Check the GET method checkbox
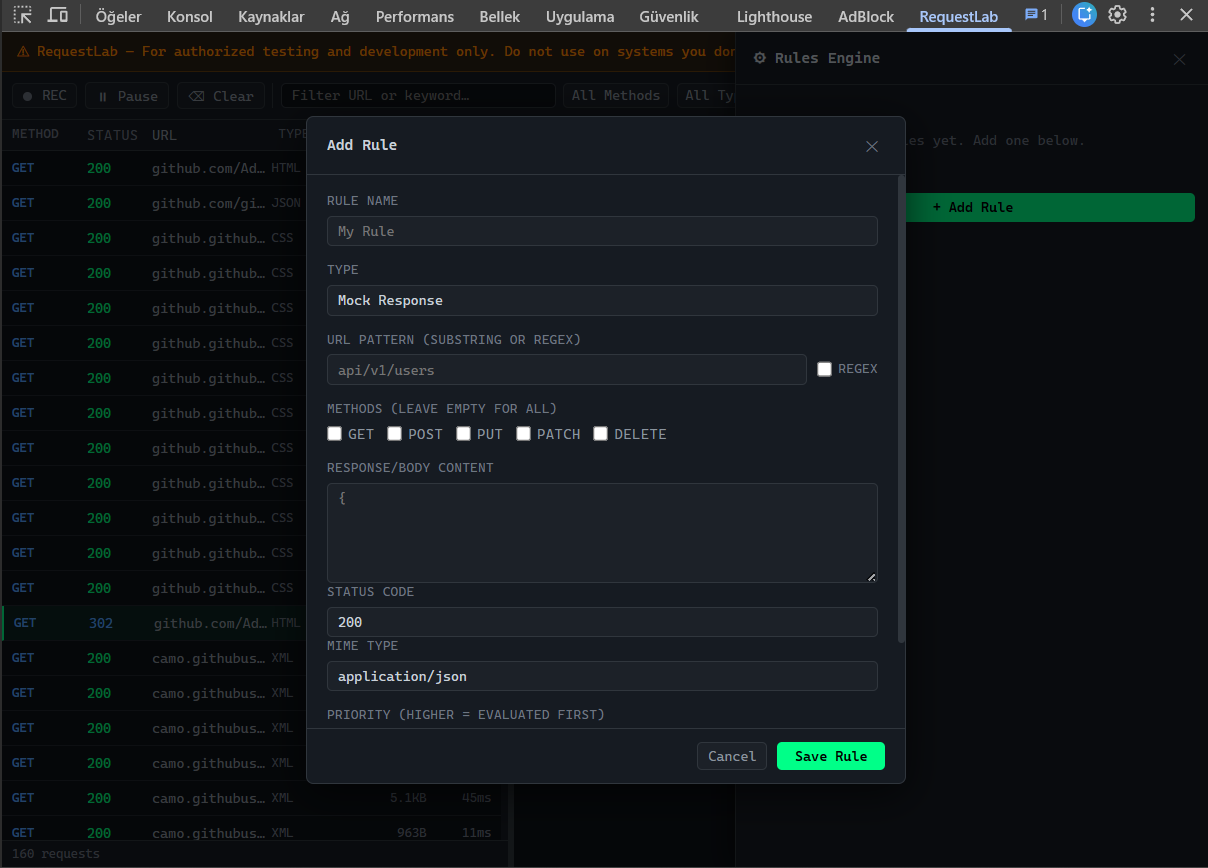 pyautogui.click(x=335, y=434)
